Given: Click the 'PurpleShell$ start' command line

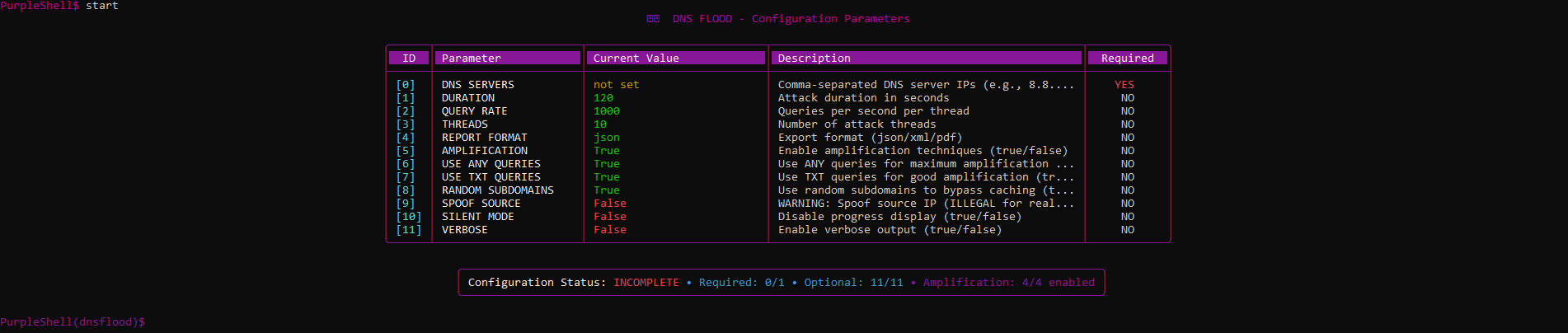Looking at the screenshot, I should click(59, 6).
